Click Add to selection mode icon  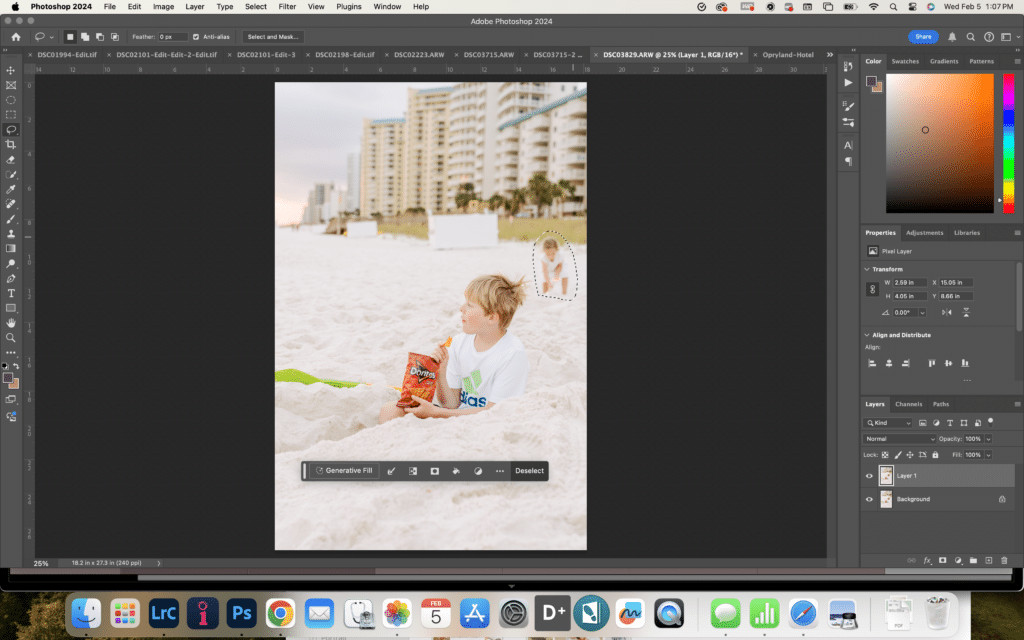85,37
